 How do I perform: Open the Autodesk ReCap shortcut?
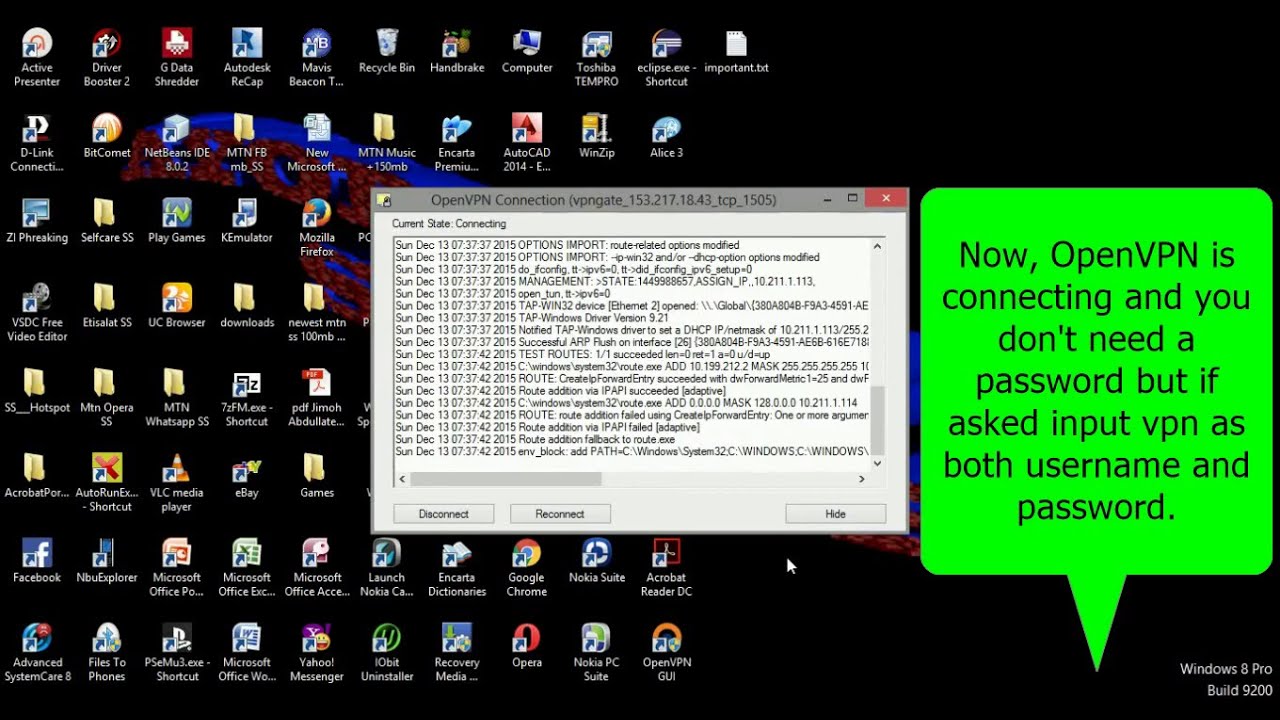[x=247, y=58]
